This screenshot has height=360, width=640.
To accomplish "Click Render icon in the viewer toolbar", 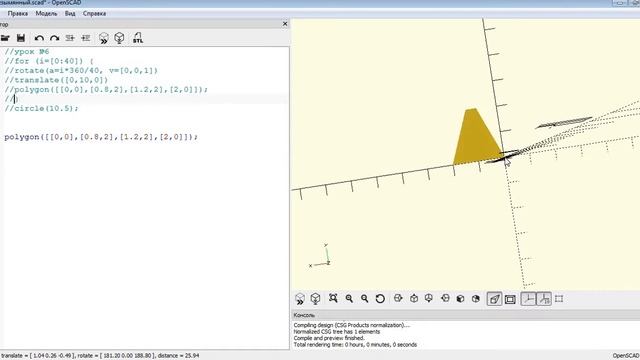I will coord(315,299).
